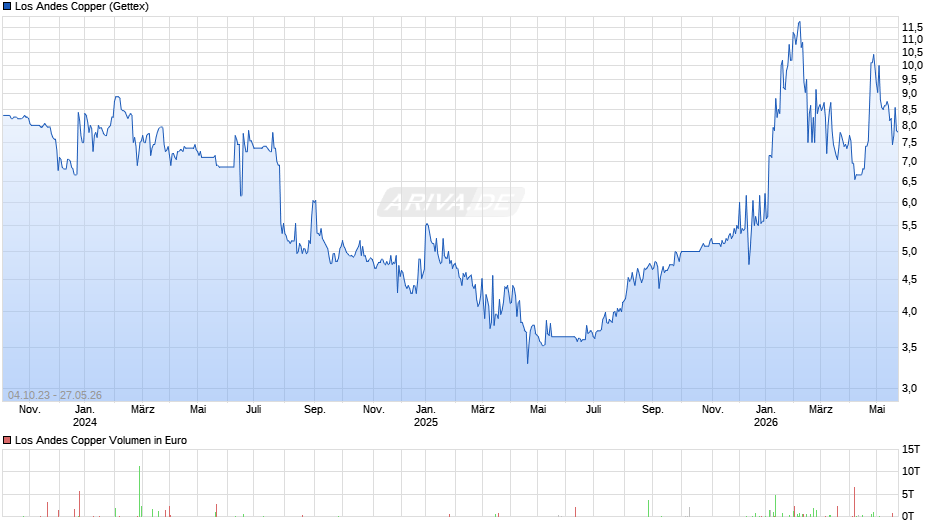Screen dimensions: 940x526
Task: Click the price label '8,0'
Action: point(909,125)
